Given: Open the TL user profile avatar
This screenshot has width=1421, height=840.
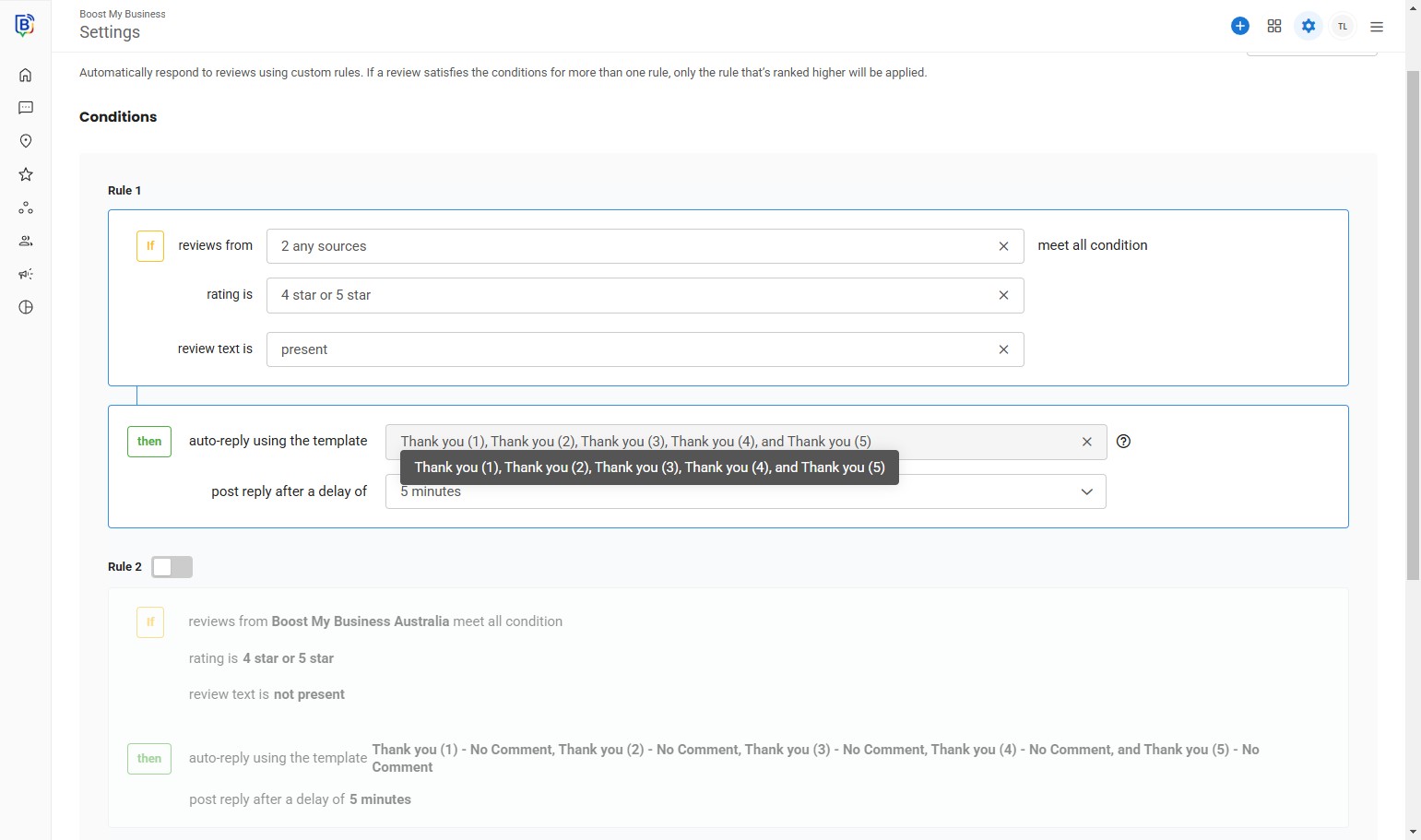Looking at the screenshot, I should click(1343, 26).
